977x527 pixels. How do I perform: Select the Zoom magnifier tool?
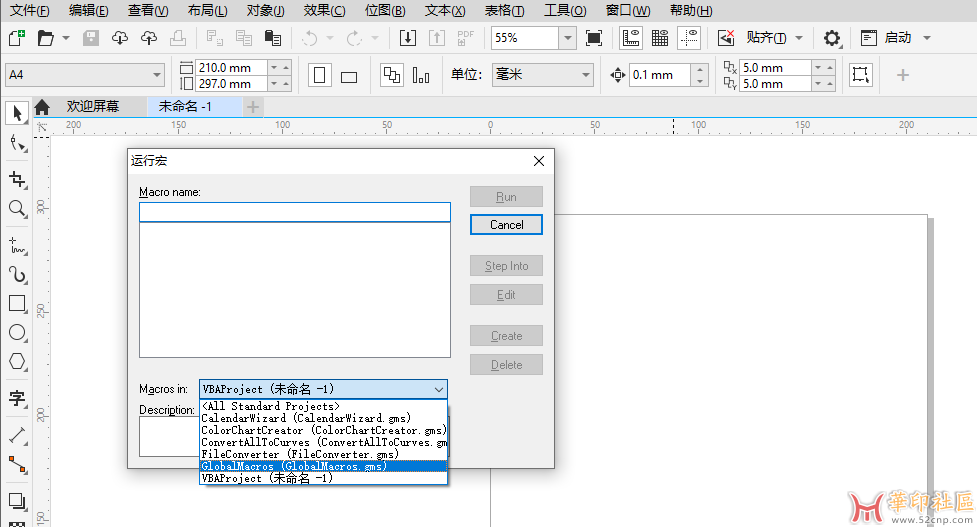[17, 209]
